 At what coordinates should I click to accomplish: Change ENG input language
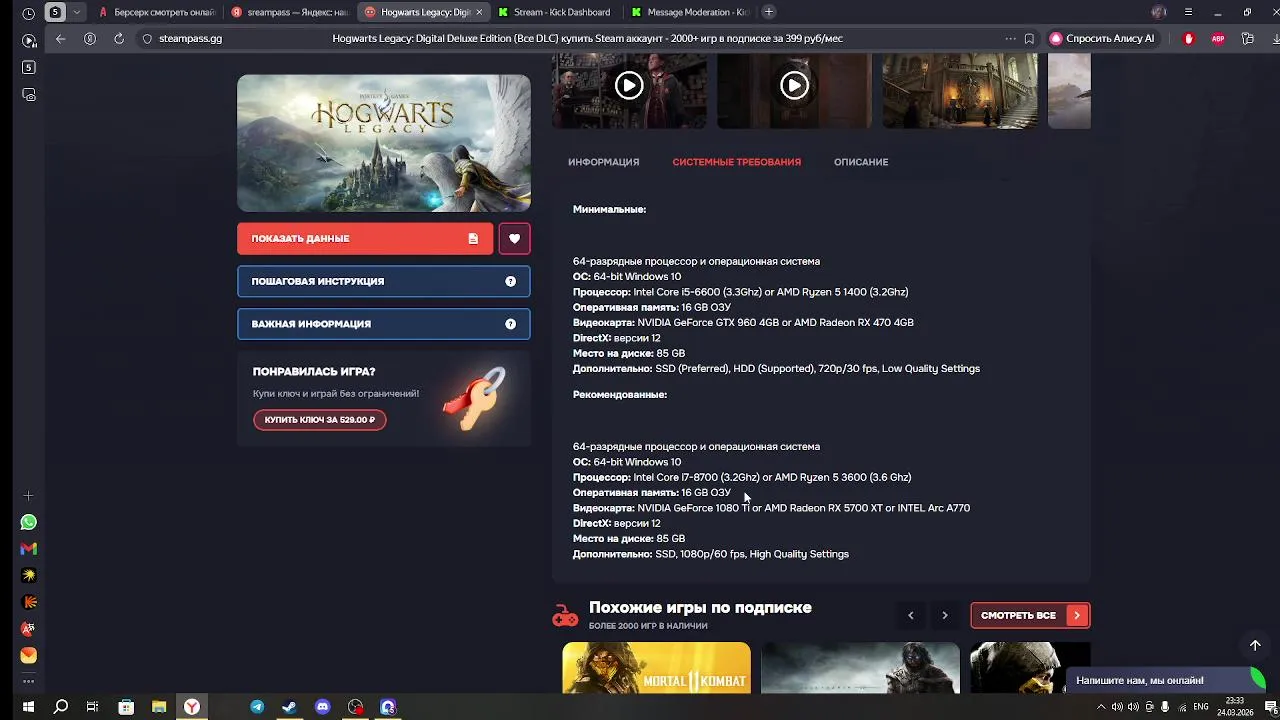[1201, 707]
